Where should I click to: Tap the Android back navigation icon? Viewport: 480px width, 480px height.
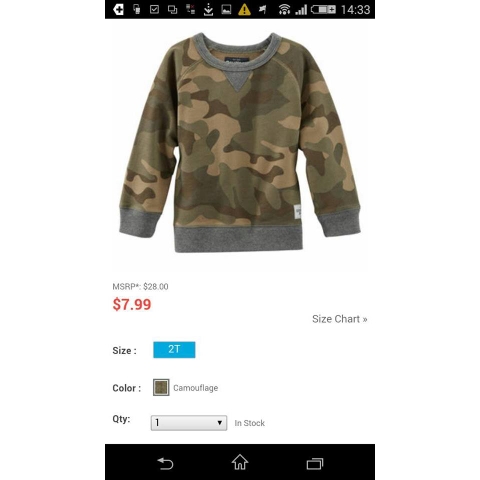pyautogui.click(x=165, y=463)
